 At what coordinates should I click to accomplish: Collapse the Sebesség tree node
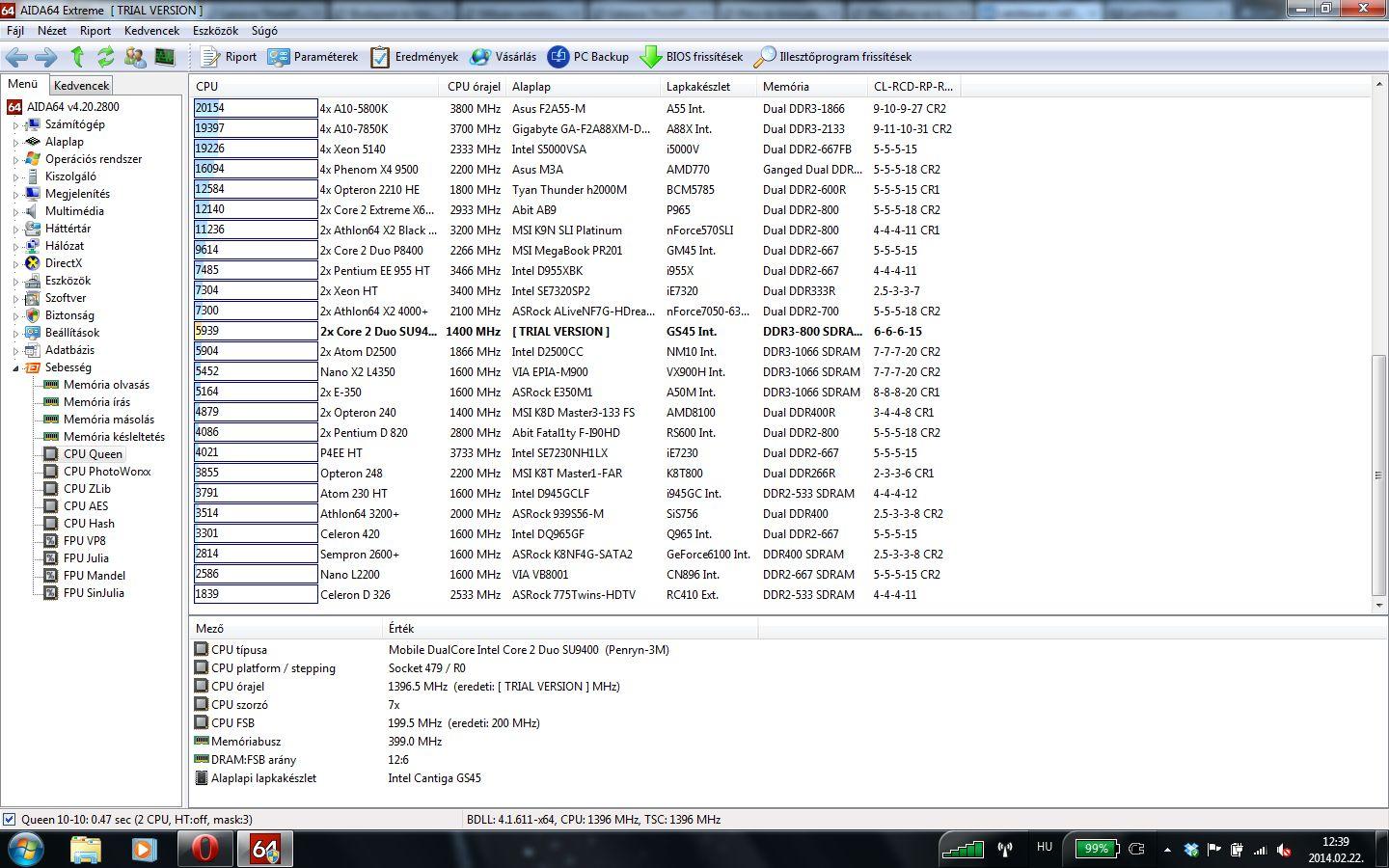(x=15, y=368)
